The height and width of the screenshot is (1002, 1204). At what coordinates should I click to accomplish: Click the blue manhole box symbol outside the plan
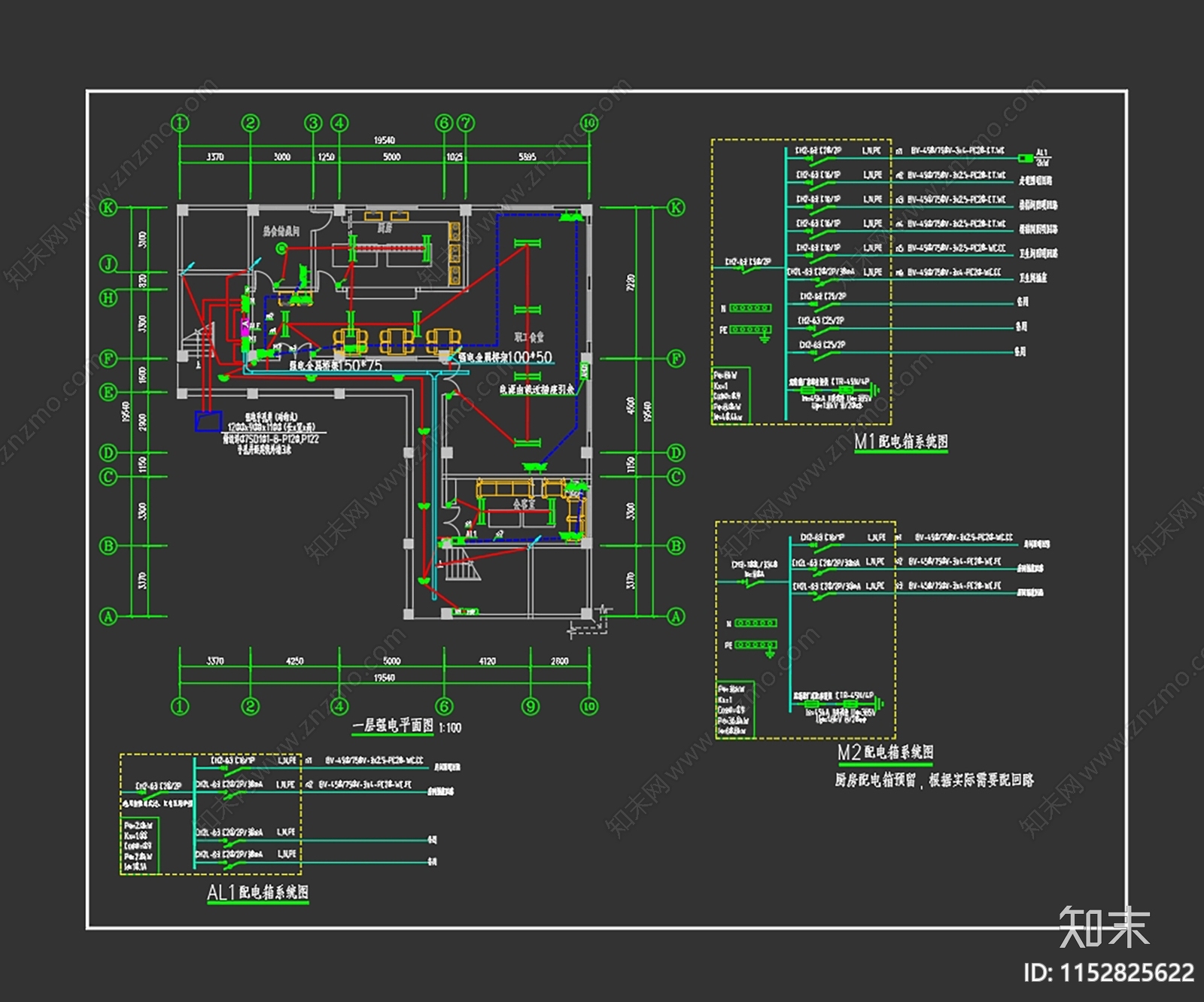pyautogui.click(x=208, y=421)
